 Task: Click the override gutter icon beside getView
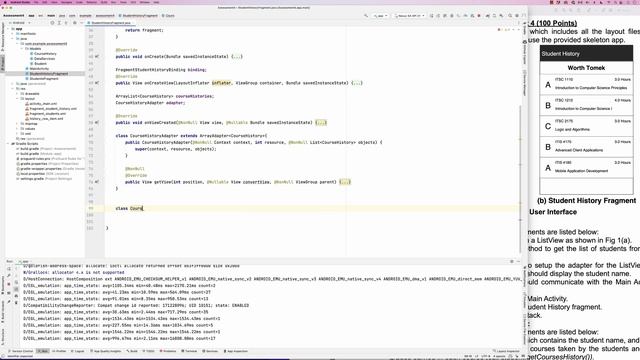pyautogui.click(x=97, y=182)
